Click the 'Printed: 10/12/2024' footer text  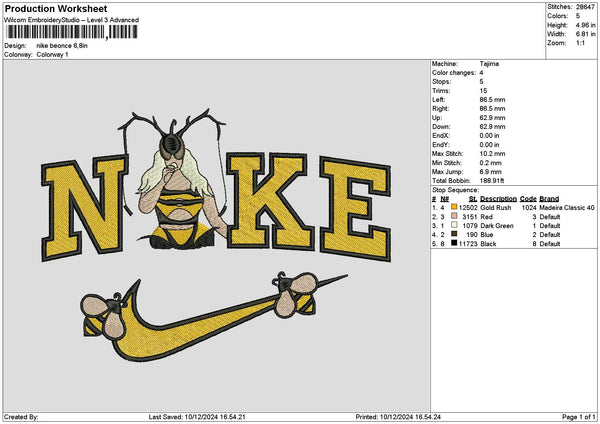tap(398, 417)
